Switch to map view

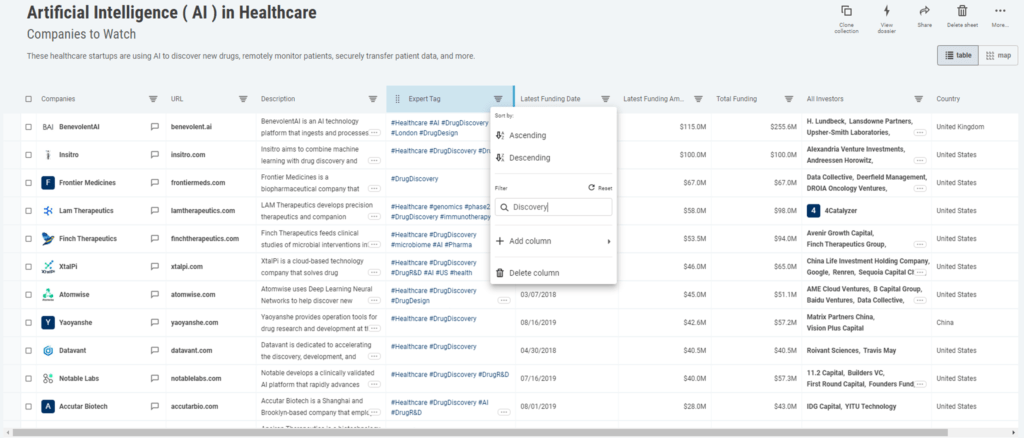(998, 55)
